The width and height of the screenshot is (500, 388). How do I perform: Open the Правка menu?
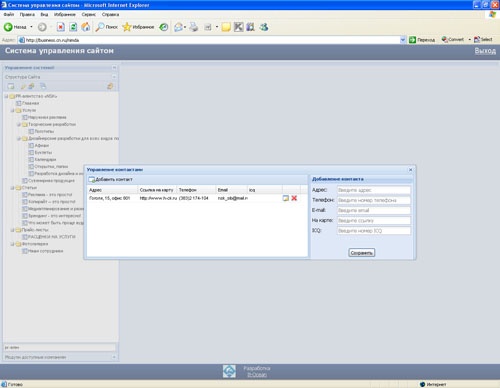pos(27,14)
